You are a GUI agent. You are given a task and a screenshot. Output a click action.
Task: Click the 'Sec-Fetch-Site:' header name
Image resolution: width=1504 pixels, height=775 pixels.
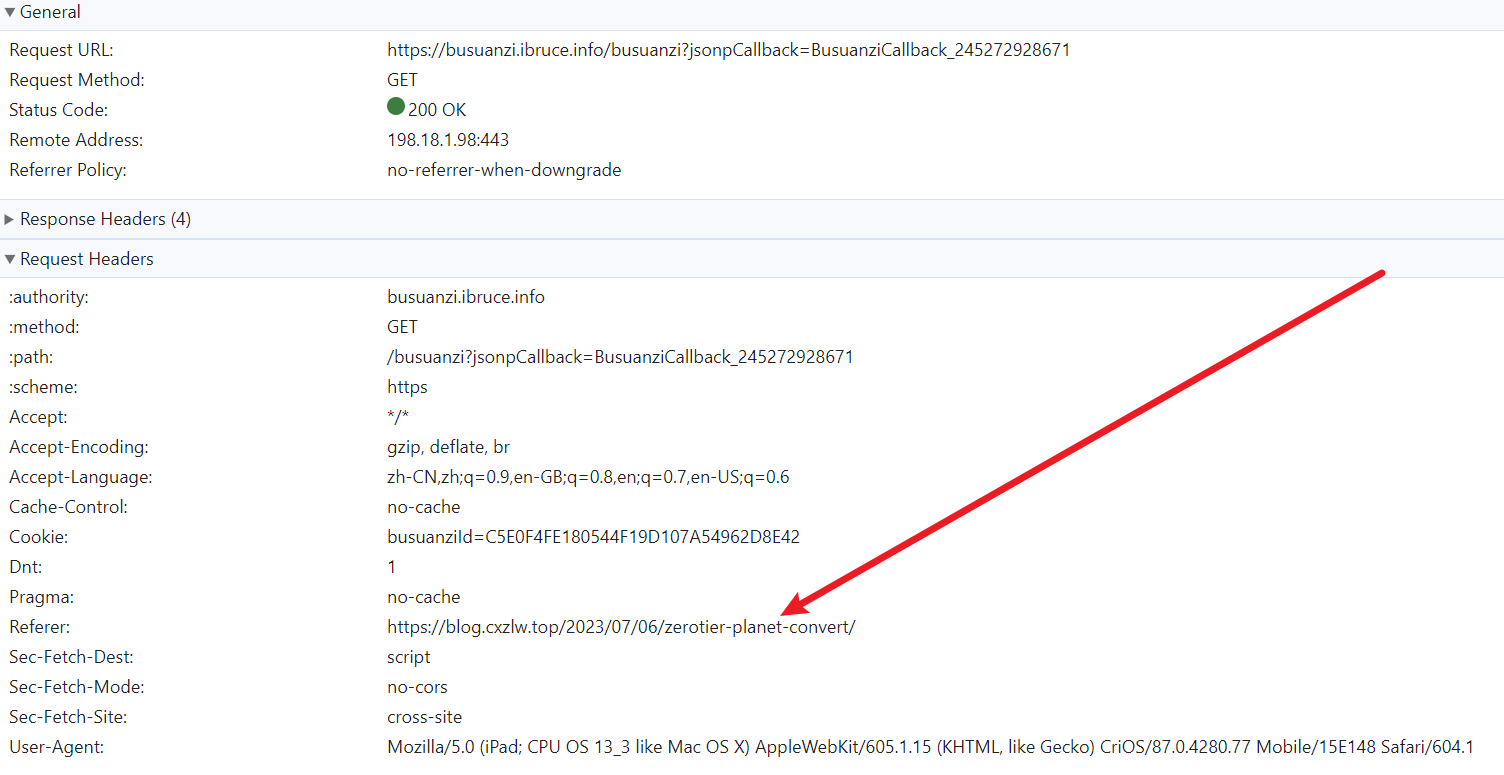(x=68, y=717)
